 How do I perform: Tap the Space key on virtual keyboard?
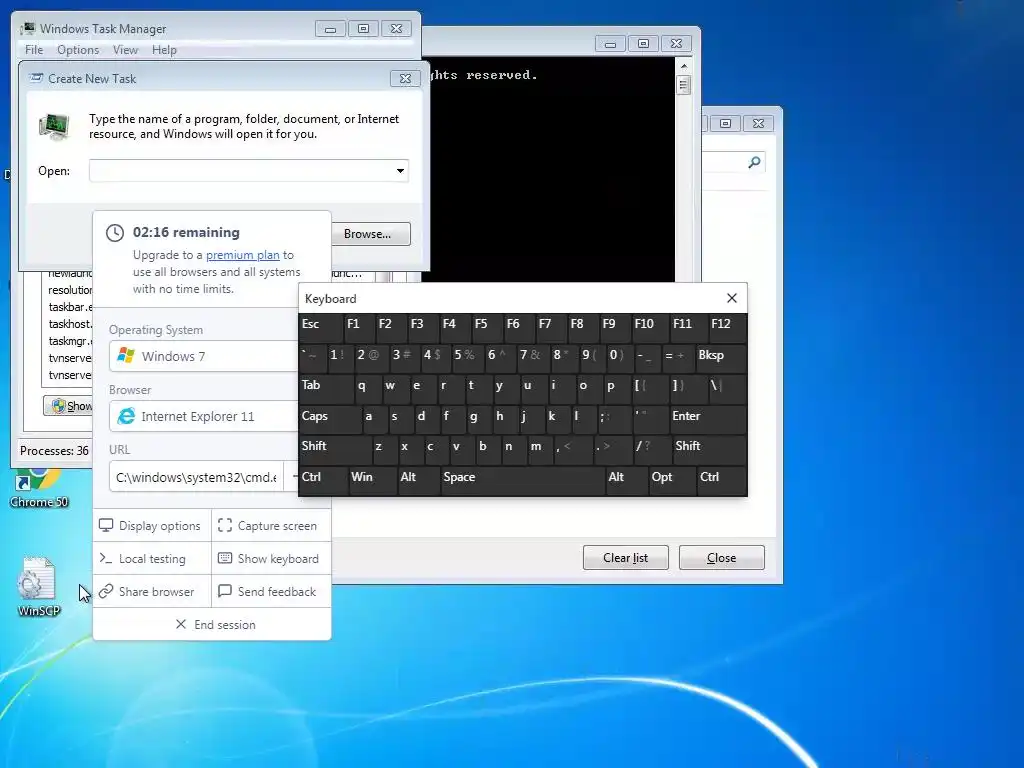[522, 482]
